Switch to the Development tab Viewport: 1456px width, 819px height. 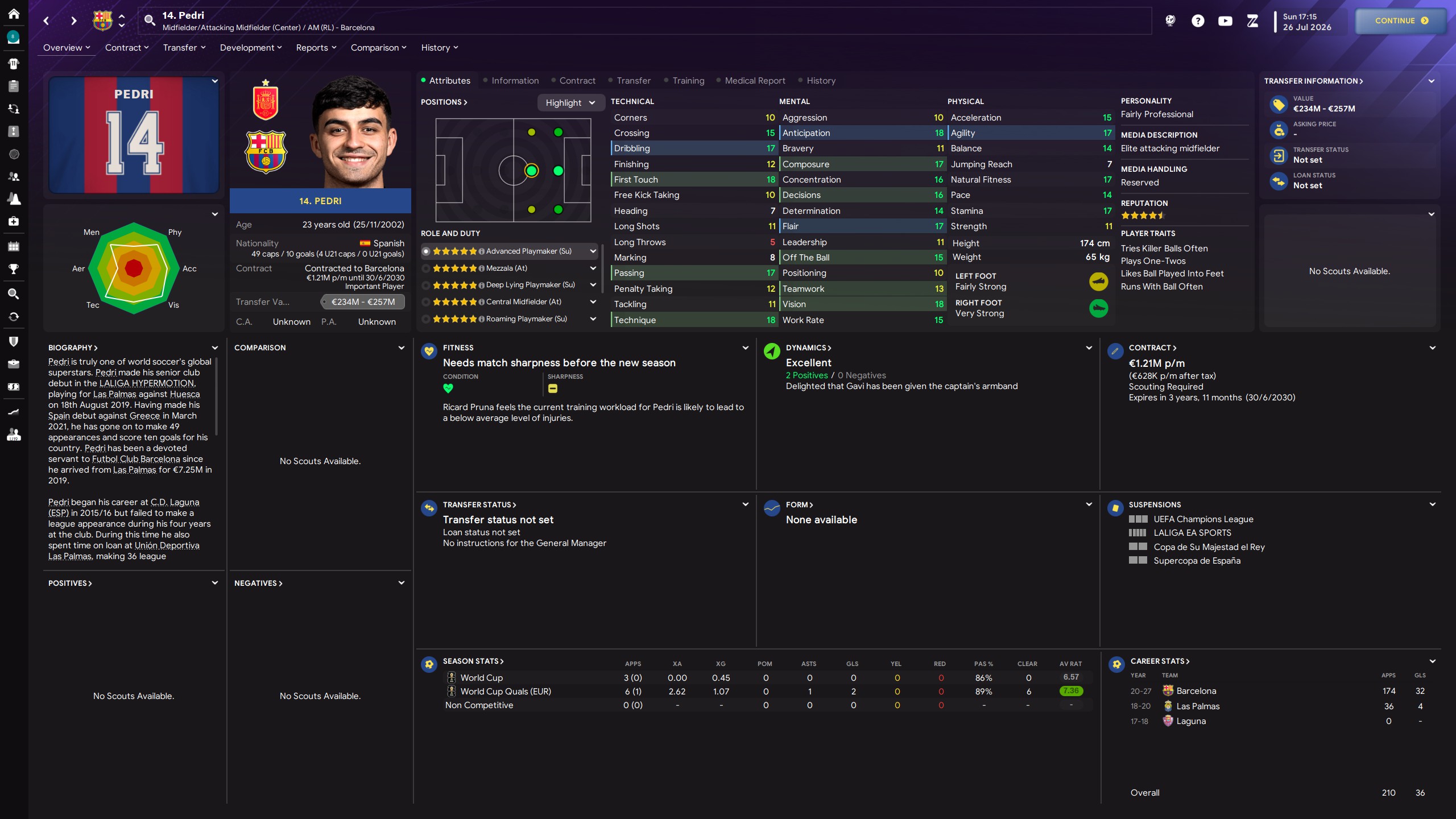tap(249, 48)
